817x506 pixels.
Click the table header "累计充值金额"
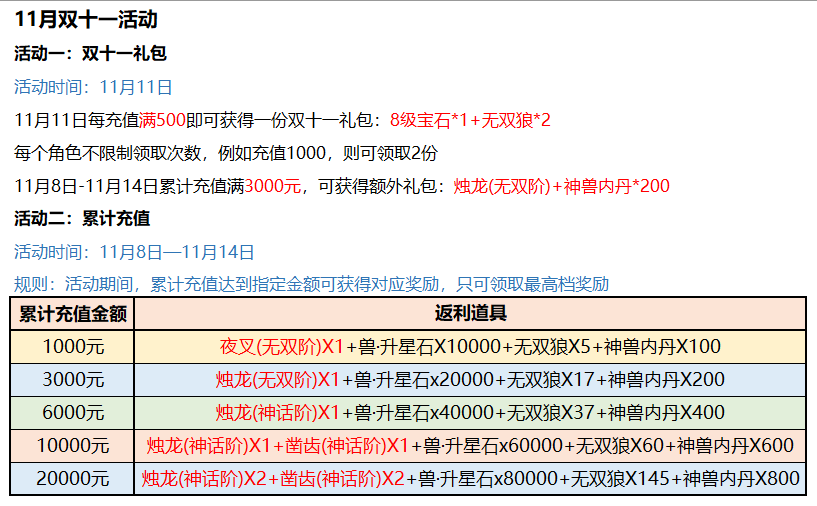[x=73, y=314]
